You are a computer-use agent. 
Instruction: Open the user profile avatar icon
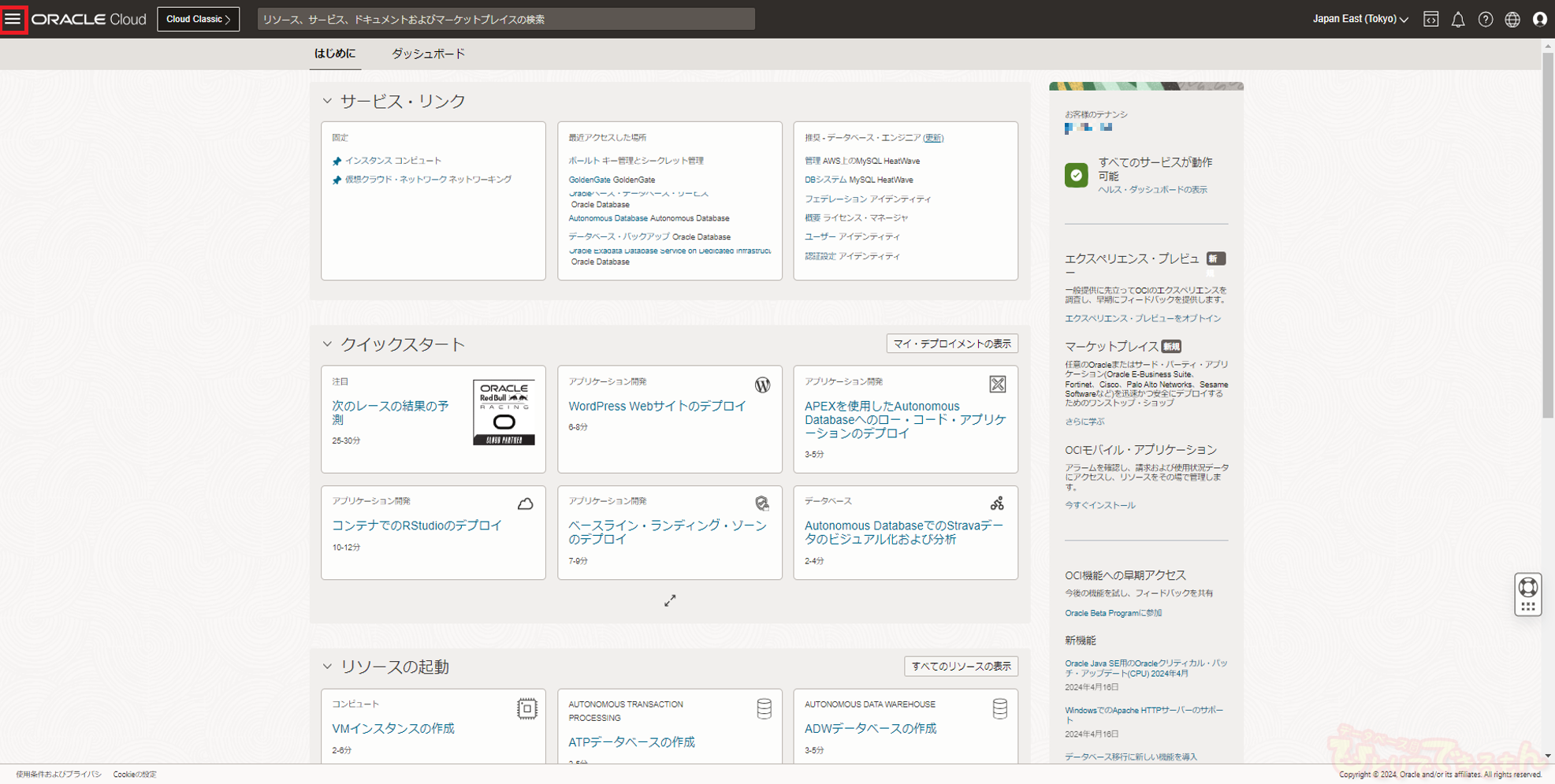pyautogui.click(x=1539, y=20)
